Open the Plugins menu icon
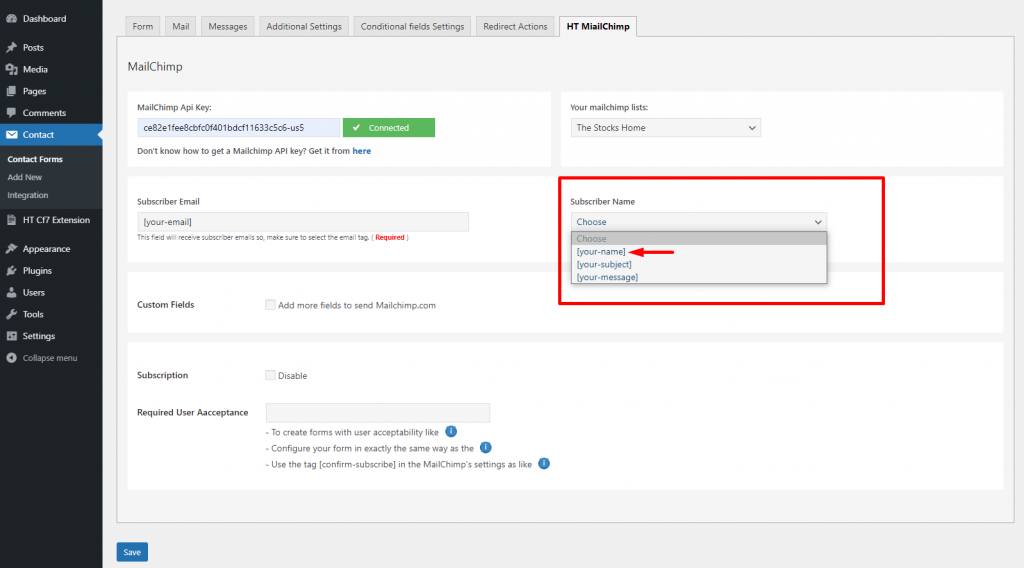The image size is (1024, 568). tap(11, 271)
